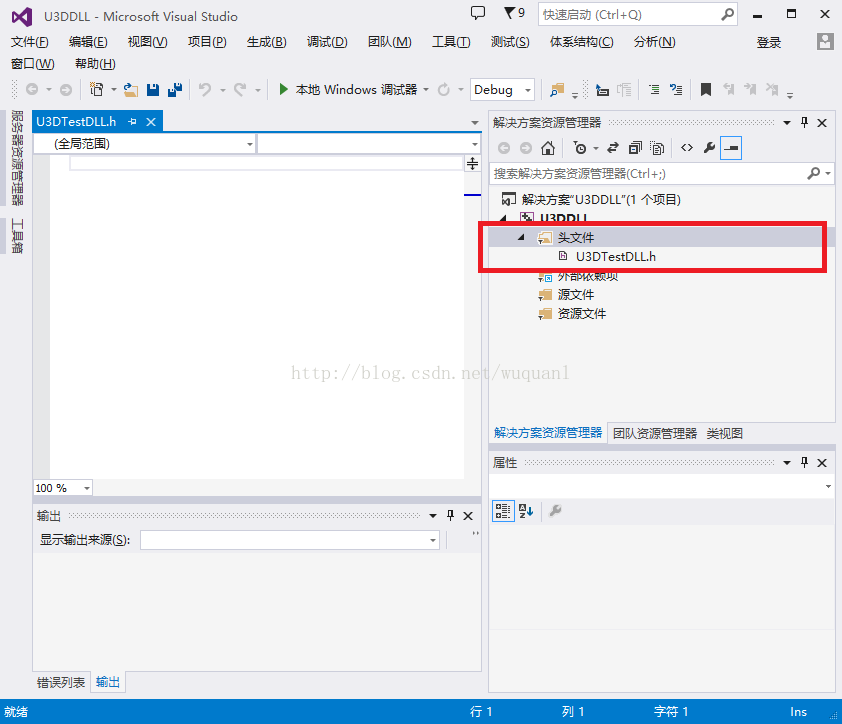842x724 pixels.
Task: Click the feedback speech bubble icon
Action: 477,13
